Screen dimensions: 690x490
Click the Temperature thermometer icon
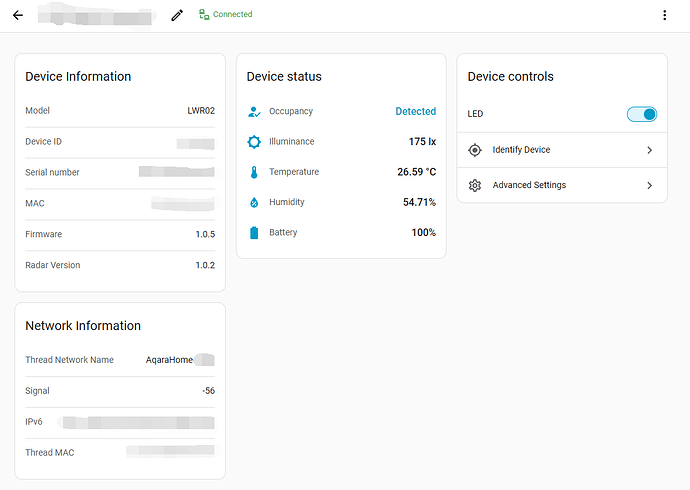click(254, 172)
